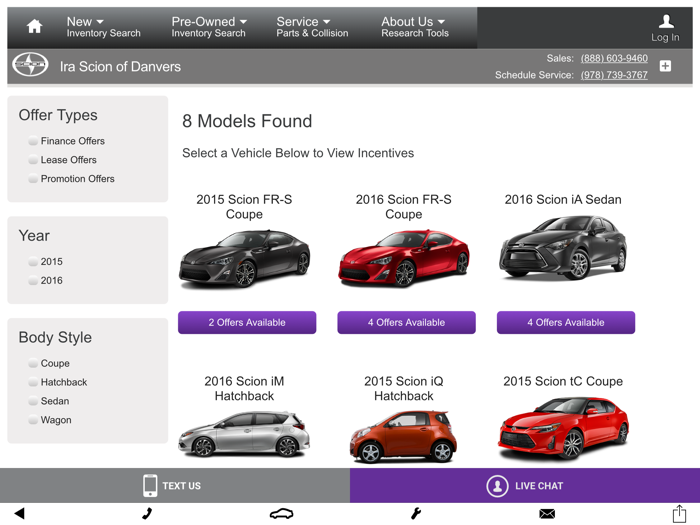This screenshot has height=525, width=700.
Task: Open the Log In user icon
Action: 666,21
